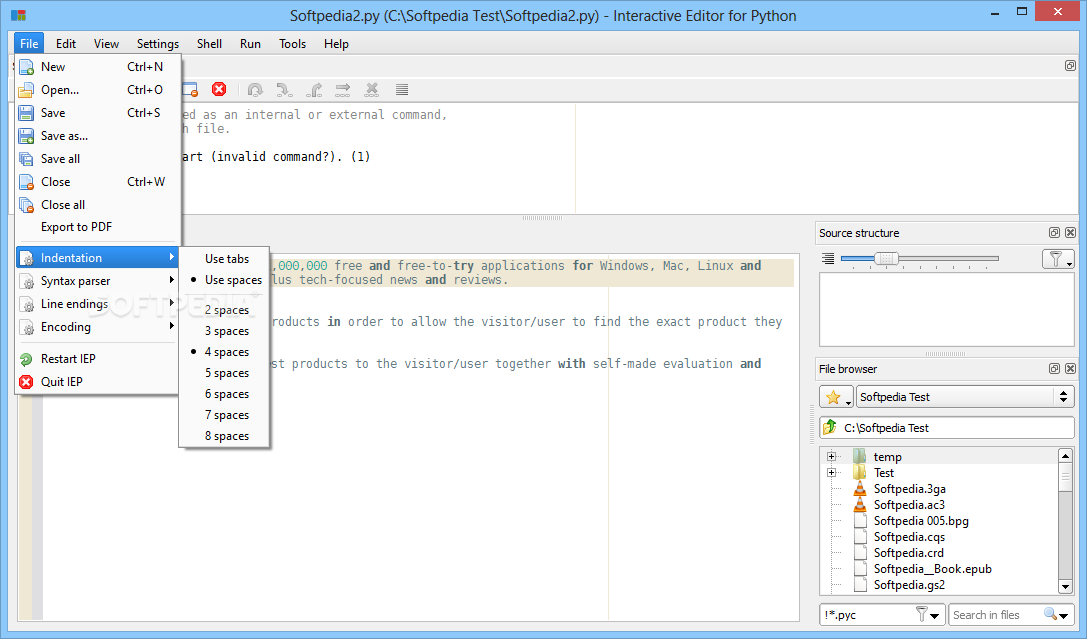This screenshot has height=639, width=1087.
Task: Choose Export to PDF in File menu
Action: click(97, 227)
